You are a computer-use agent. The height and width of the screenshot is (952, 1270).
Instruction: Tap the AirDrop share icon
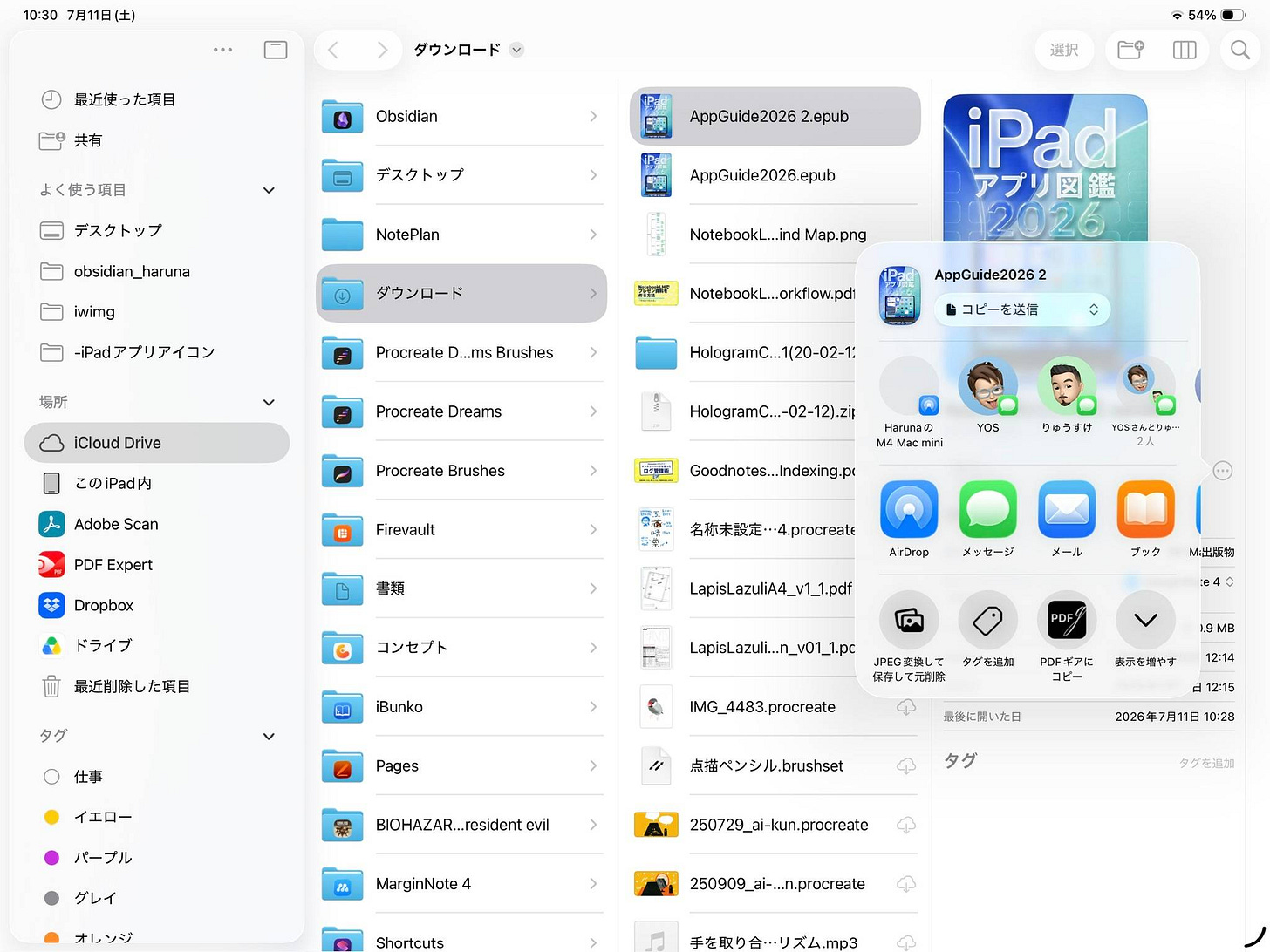pyautogui.click(x=909, y=509)
